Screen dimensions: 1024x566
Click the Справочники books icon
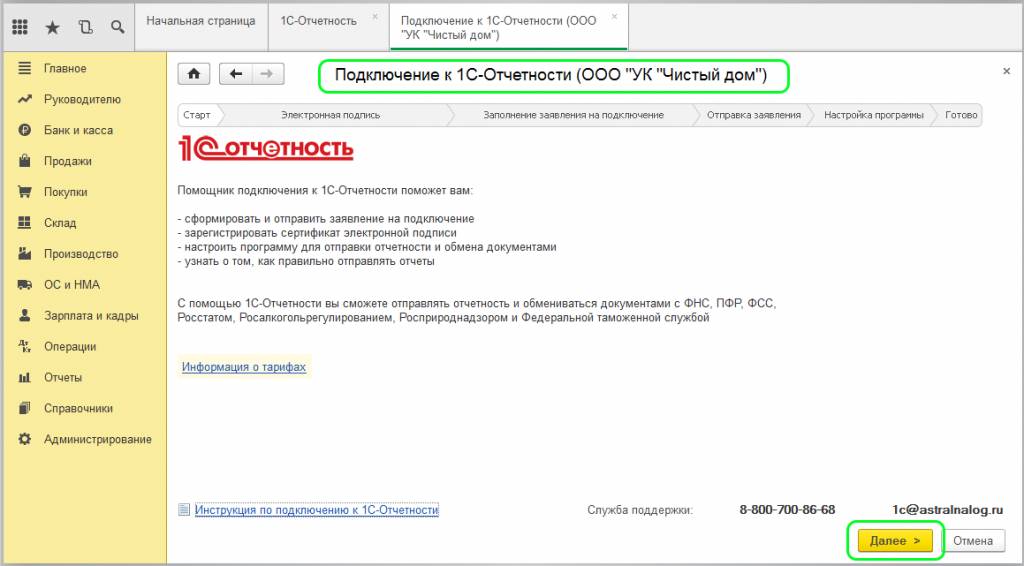(24, 408)
